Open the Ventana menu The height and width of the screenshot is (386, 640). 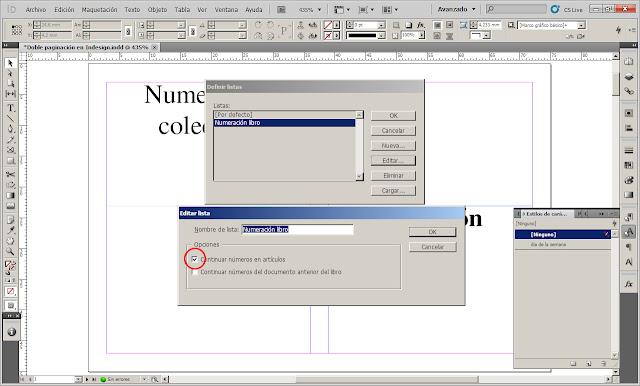coord(226,9)
